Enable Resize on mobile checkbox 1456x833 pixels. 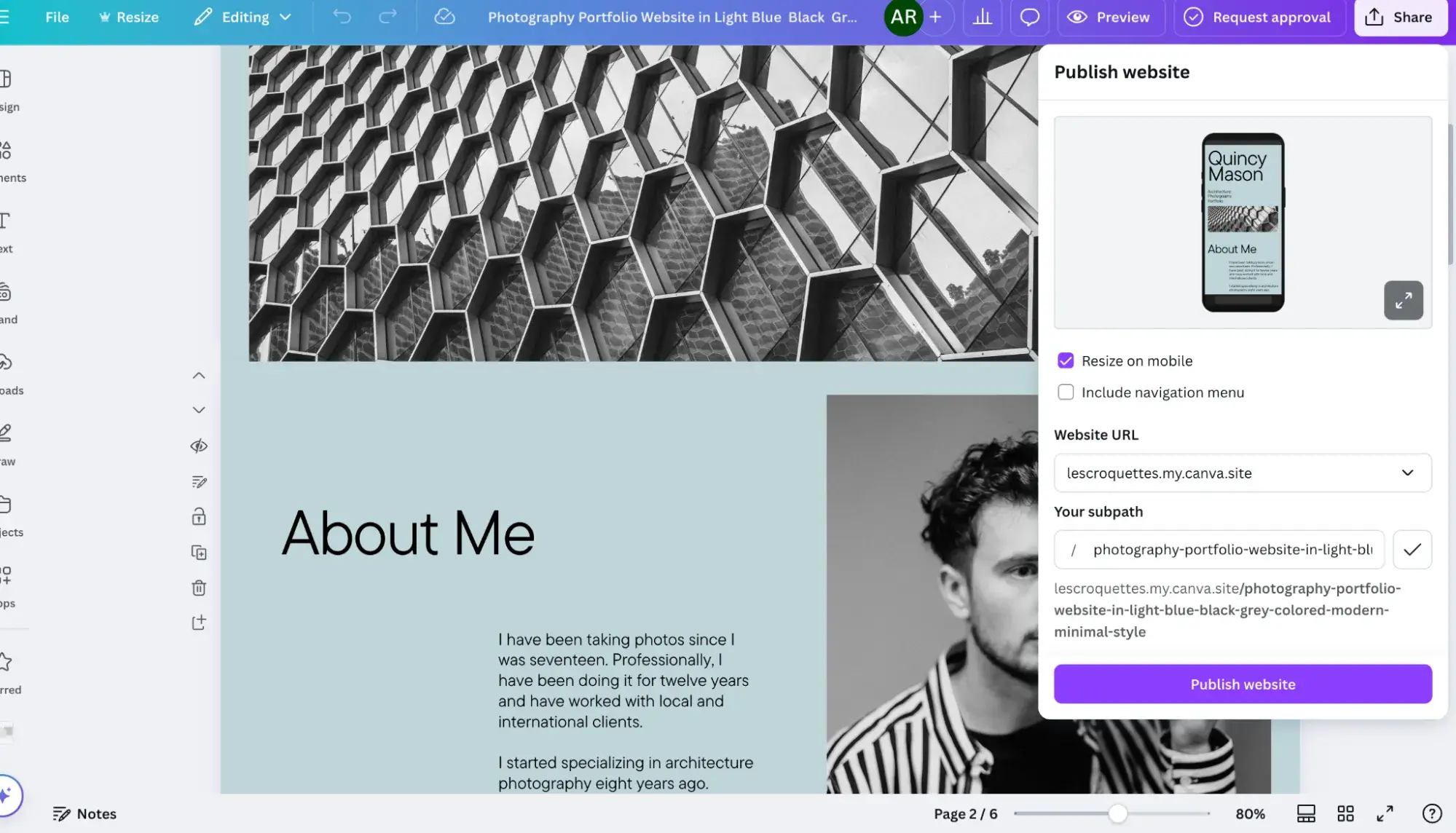pos(1065,361)
